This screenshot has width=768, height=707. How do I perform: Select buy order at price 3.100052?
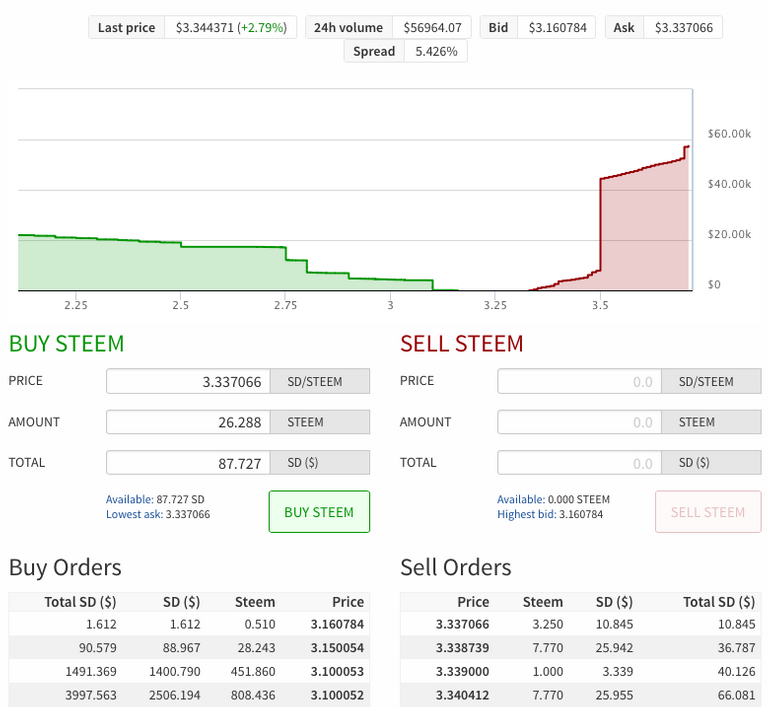point(189,695)
